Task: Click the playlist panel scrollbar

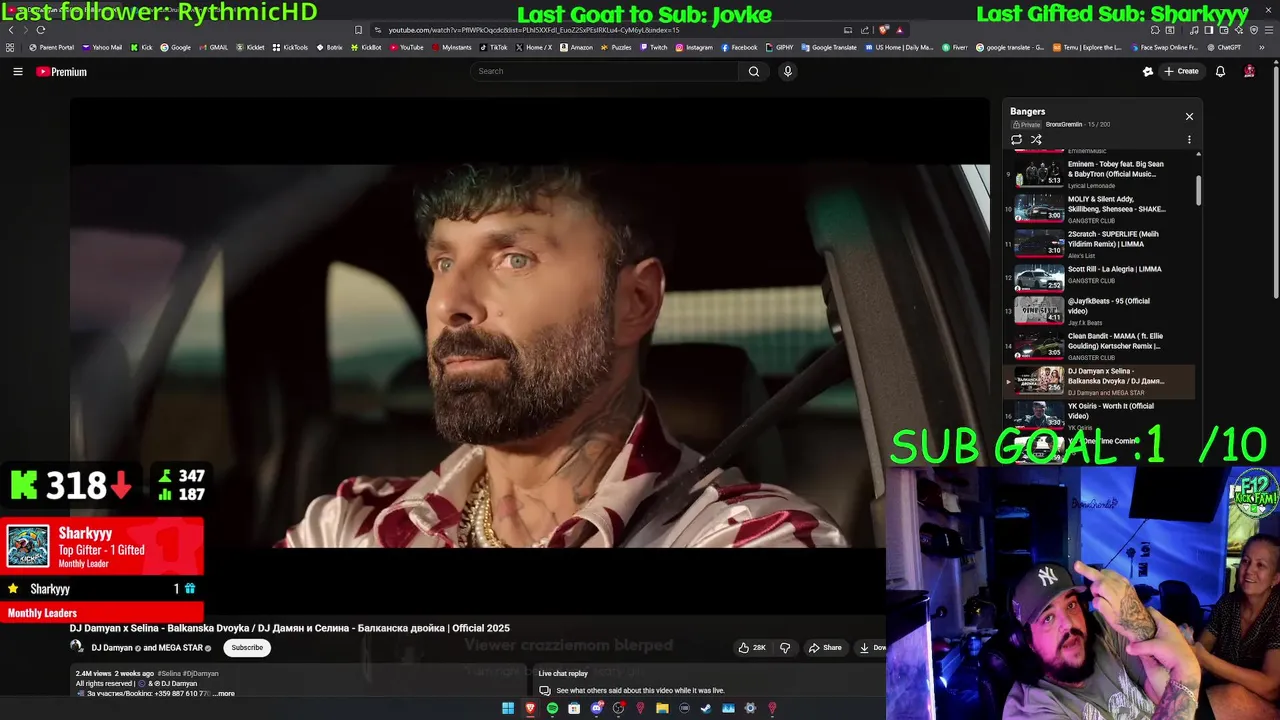Action: coord(1198,190)
